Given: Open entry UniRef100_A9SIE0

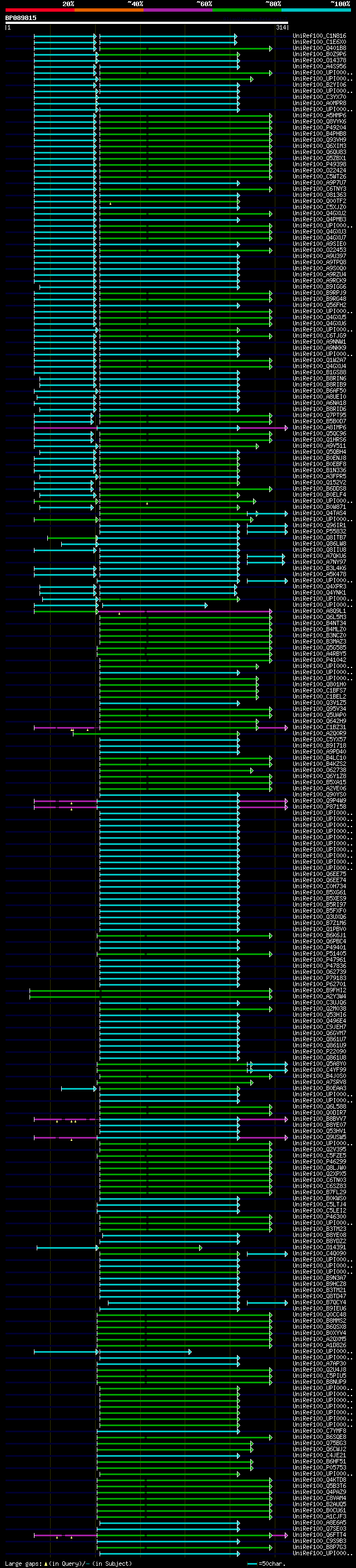Looking at the screenshot, I should [x=319, y=244].
